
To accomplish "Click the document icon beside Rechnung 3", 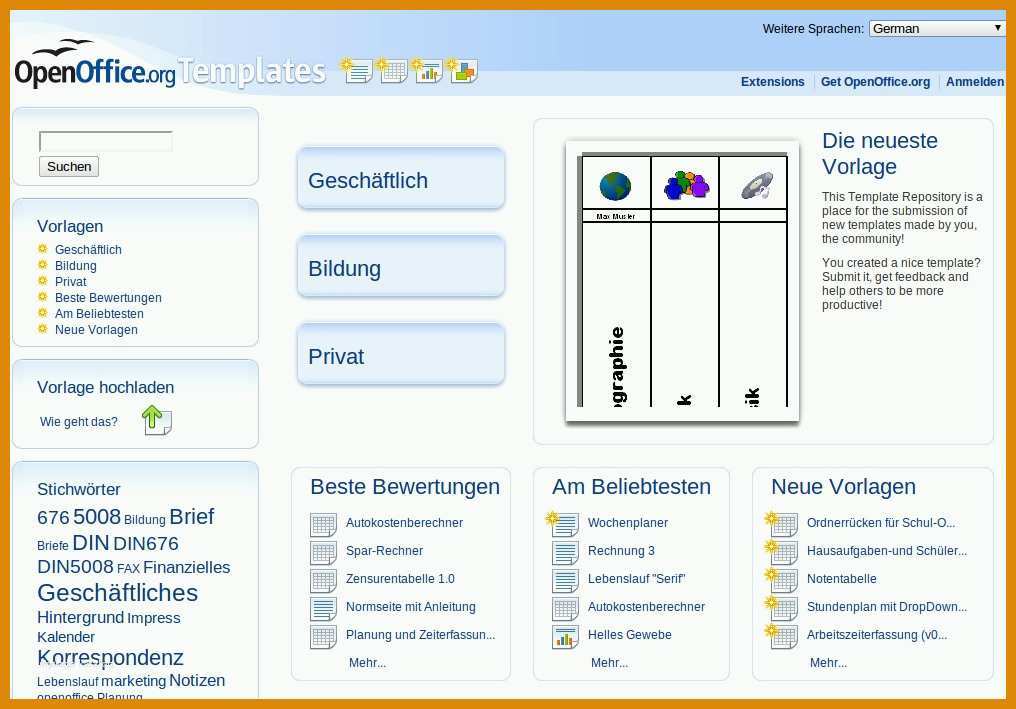I will (565, 552).
